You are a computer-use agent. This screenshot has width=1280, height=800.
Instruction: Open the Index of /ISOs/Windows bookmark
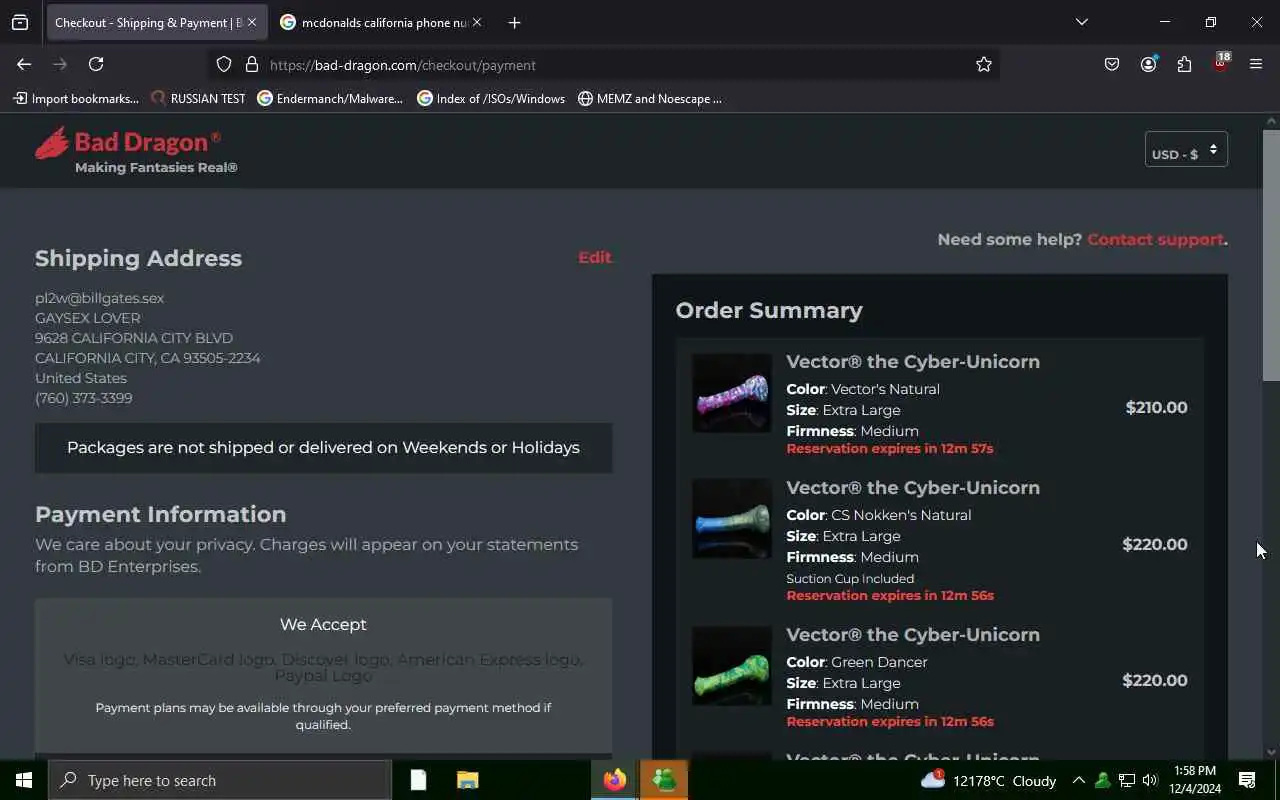click(x=491, y=98)
